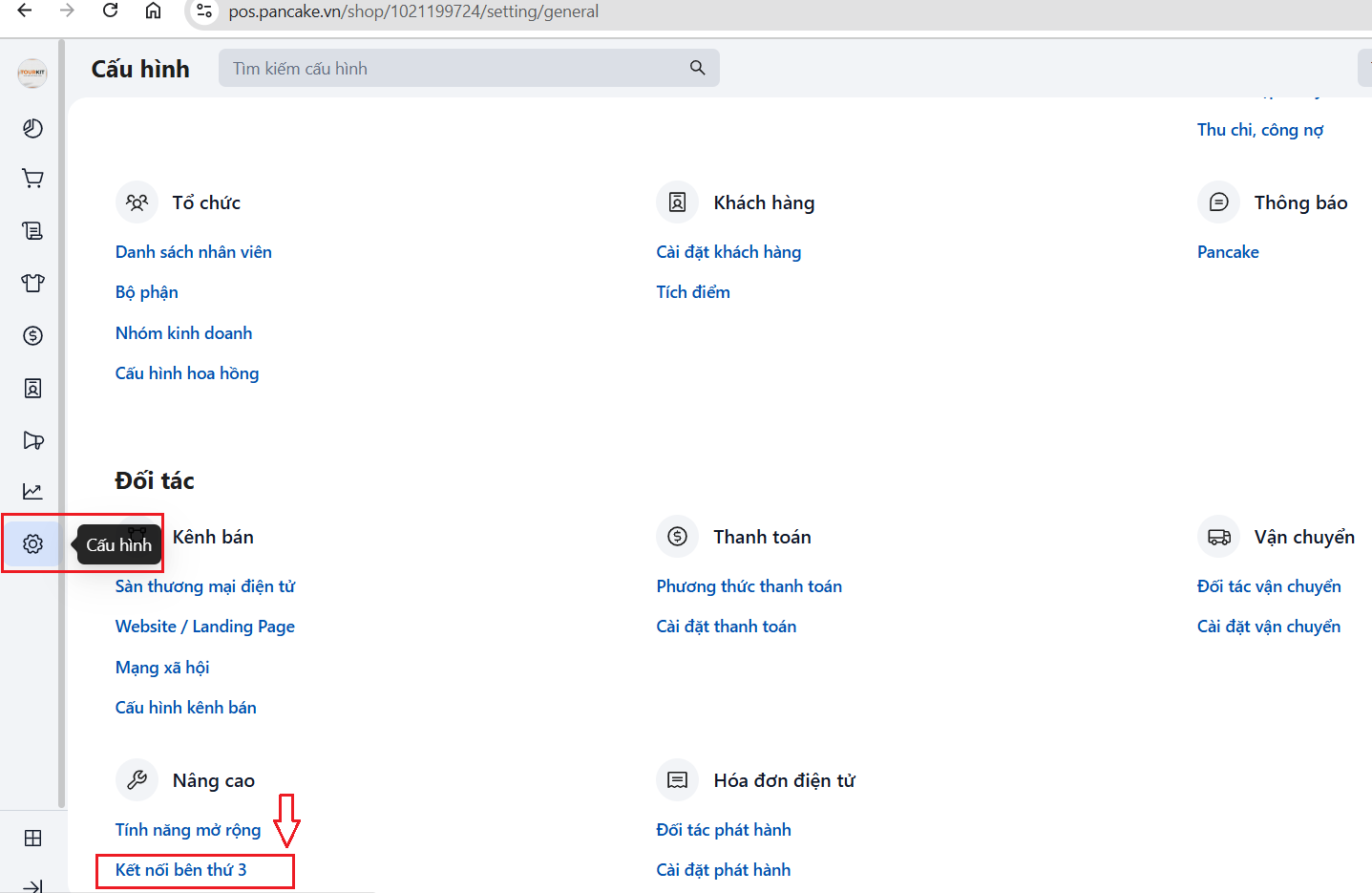This screenshot has height=893, width=1372.
Task: Open Phương thức thanh toán settings
Action: (x=749, y=586)
